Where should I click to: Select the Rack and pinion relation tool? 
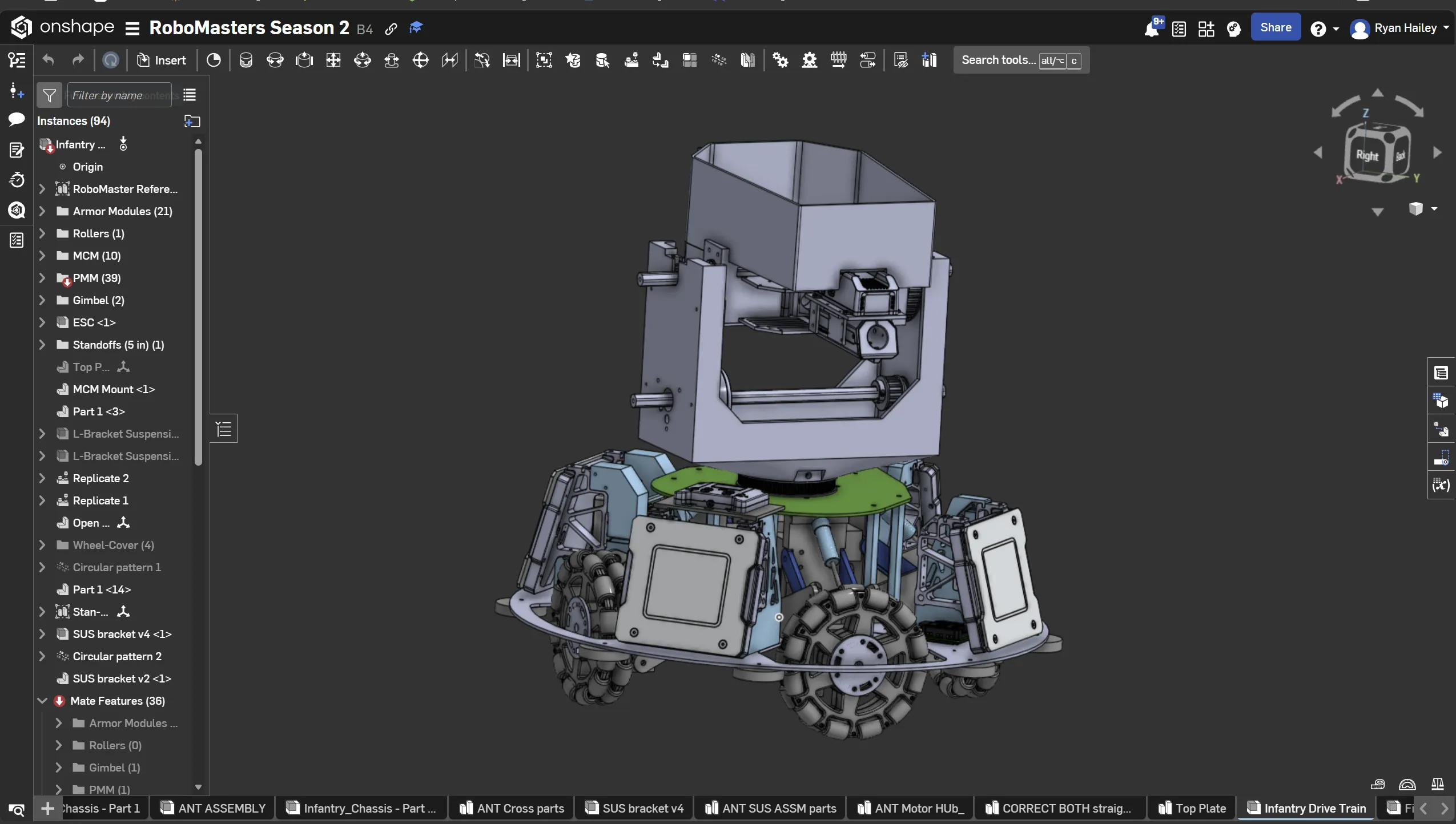click(810, 60)
